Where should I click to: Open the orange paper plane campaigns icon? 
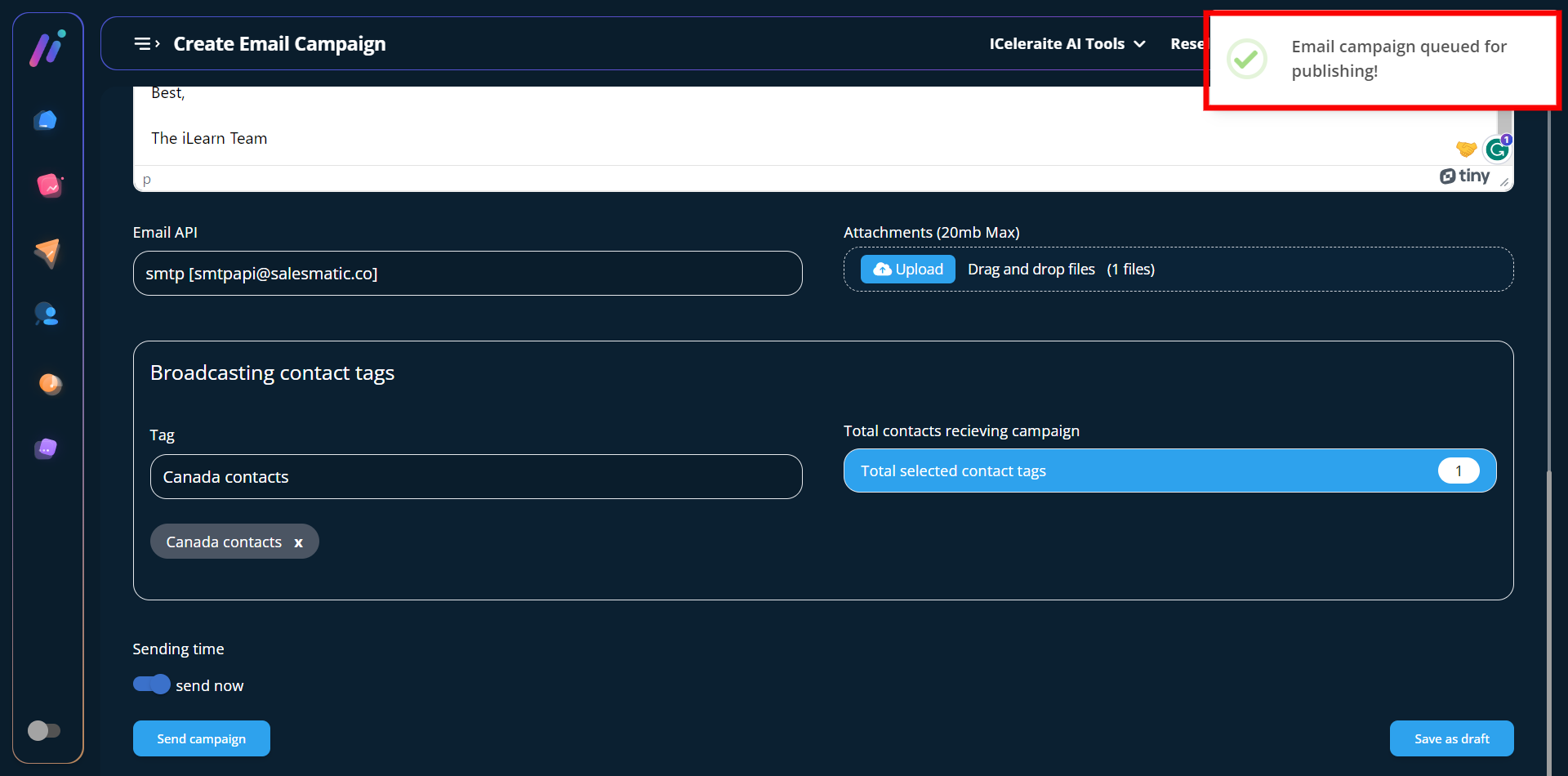pyautogui.click(x=47, y=252)
